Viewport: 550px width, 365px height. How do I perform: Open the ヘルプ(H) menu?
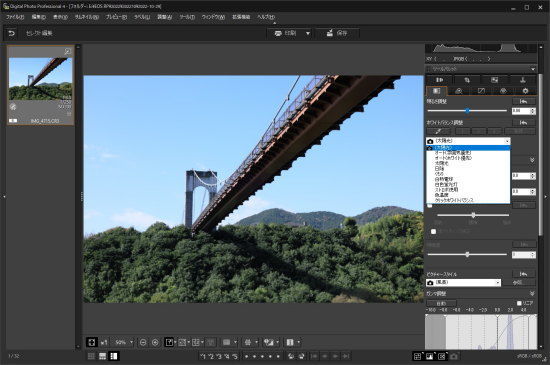(x=266, y=17)
